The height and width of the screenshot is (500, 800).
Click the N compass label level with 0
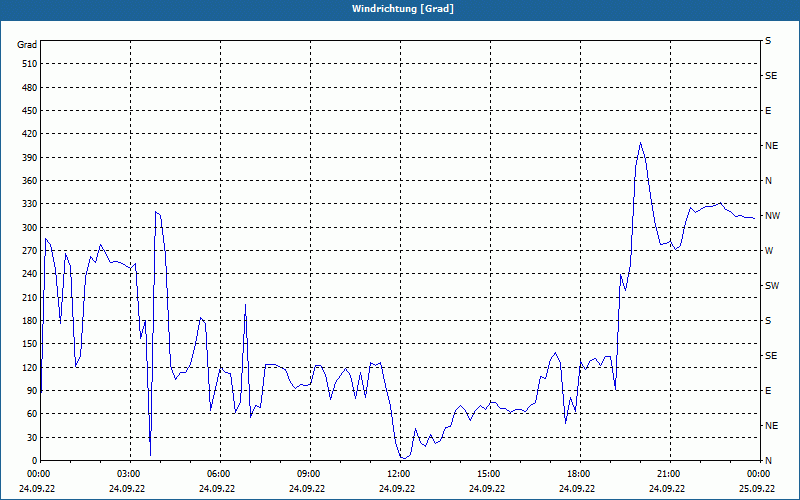coord(769,461)
